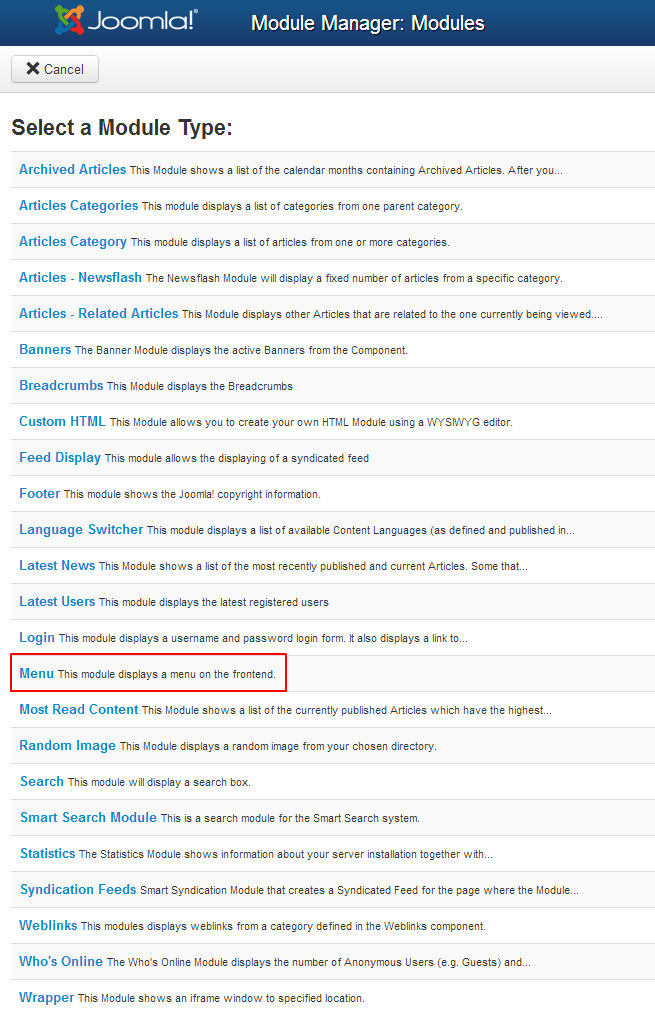Click the Cancel button
The width and height of the screenshot is (655, 1015).
tap(55, 69)
